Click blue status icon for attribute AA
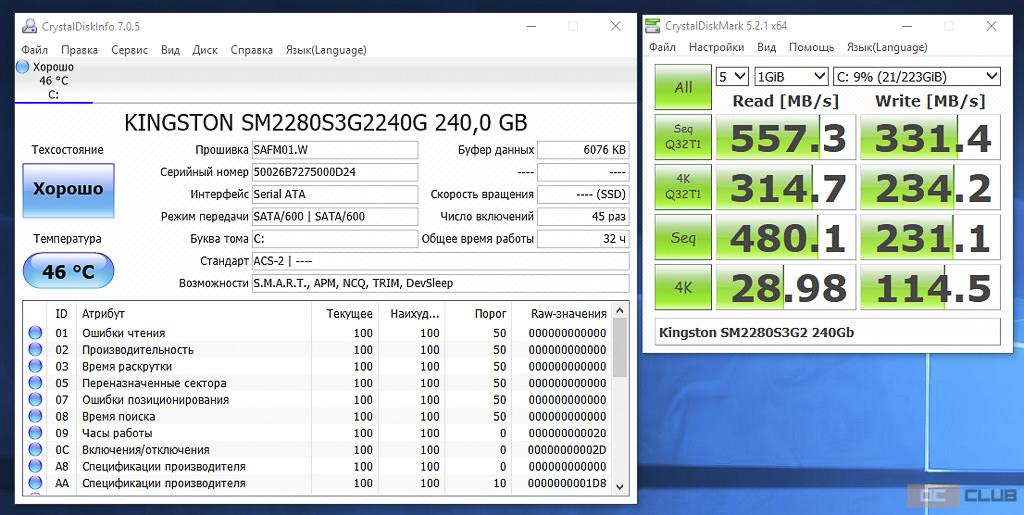Screen dimensions: 1024x515 [x=35, y=483]
